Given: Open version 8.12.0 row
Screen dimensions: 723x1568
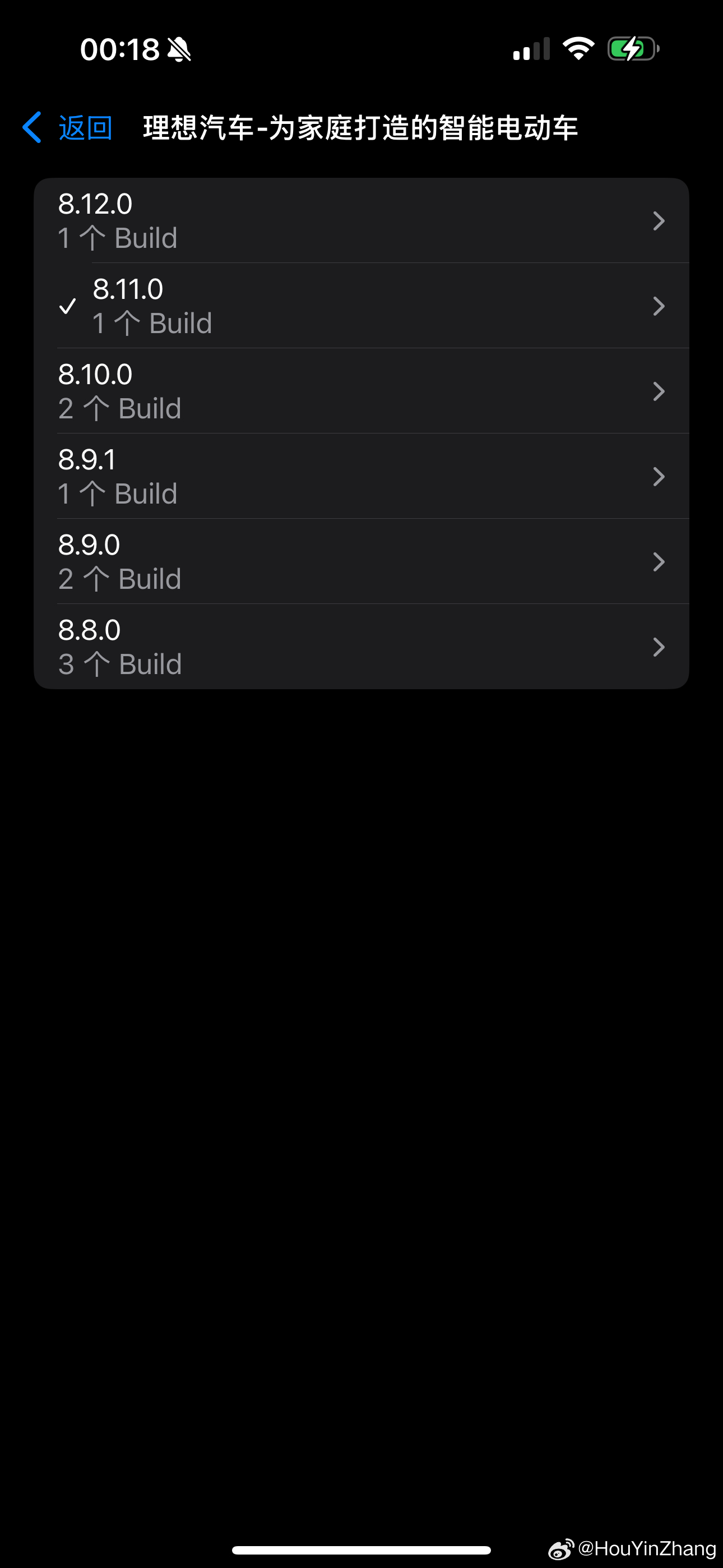Looking at the screenshot, I should coord(361,220).
